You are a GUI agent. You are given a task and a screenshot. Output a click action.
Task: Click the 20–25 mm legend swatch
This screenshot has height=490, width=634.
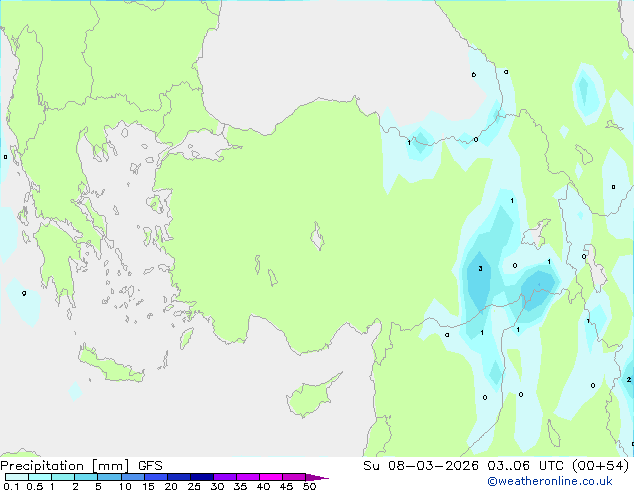[x=178, y=477]
